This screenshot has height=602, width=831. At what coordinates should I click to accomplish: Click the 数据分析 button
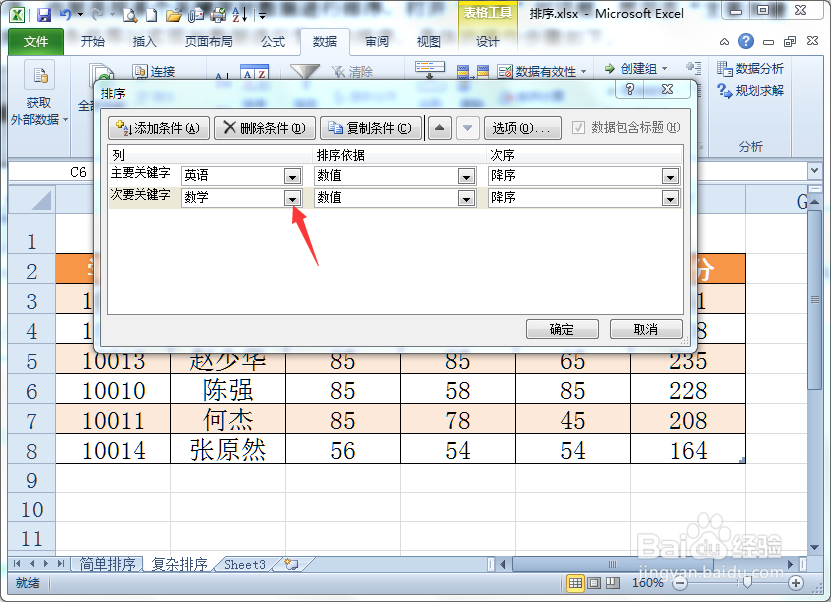pyautogui.click(x=750, y=68)
